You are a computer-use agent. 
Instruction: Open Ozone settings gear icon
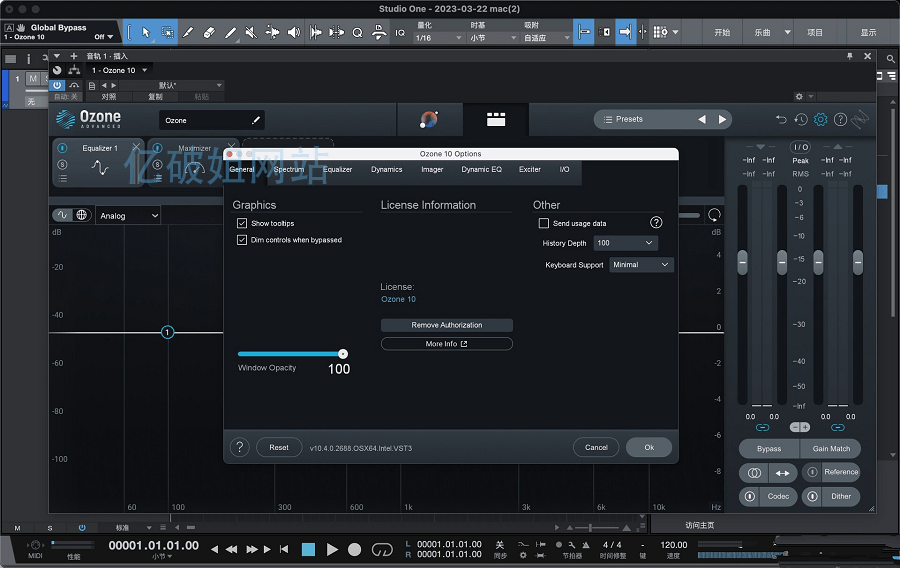pyautogui.click(x=821, y=119)
